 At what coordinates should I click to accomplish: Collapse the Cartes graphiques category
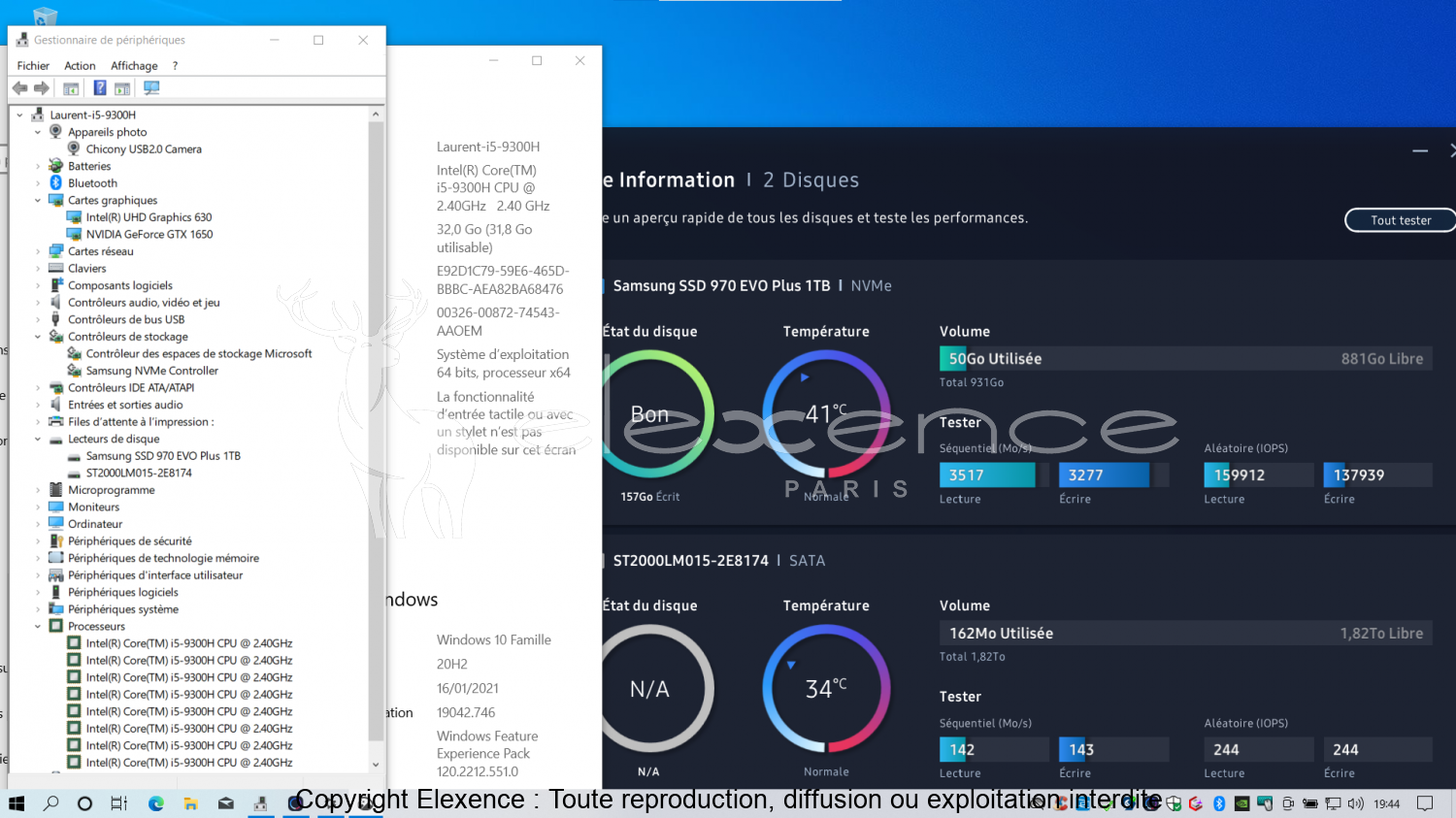pos(38,201)
